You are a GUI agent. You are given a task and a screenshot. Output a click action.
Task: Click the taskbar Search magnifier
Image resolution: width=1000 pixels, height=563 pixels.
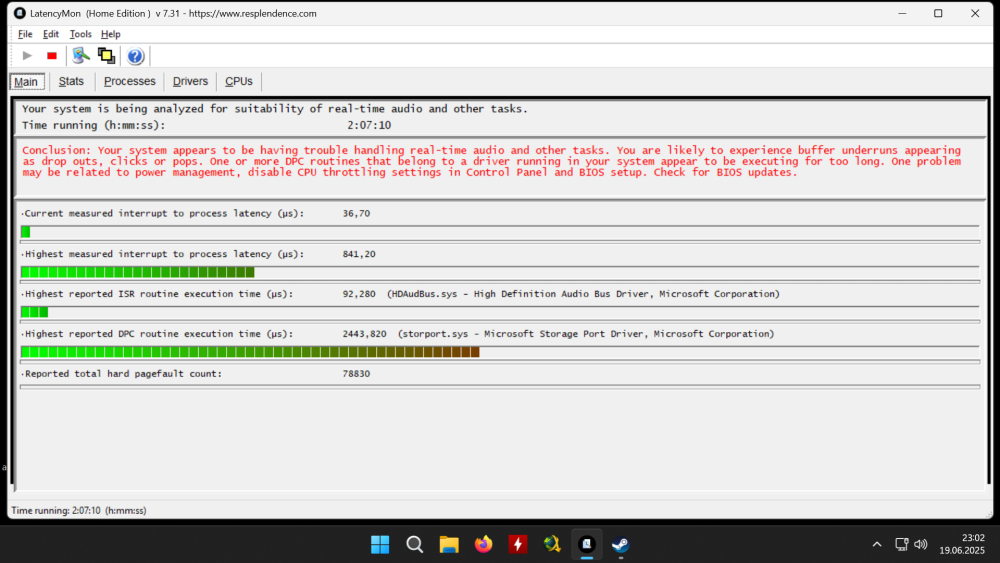pos(415,544)
